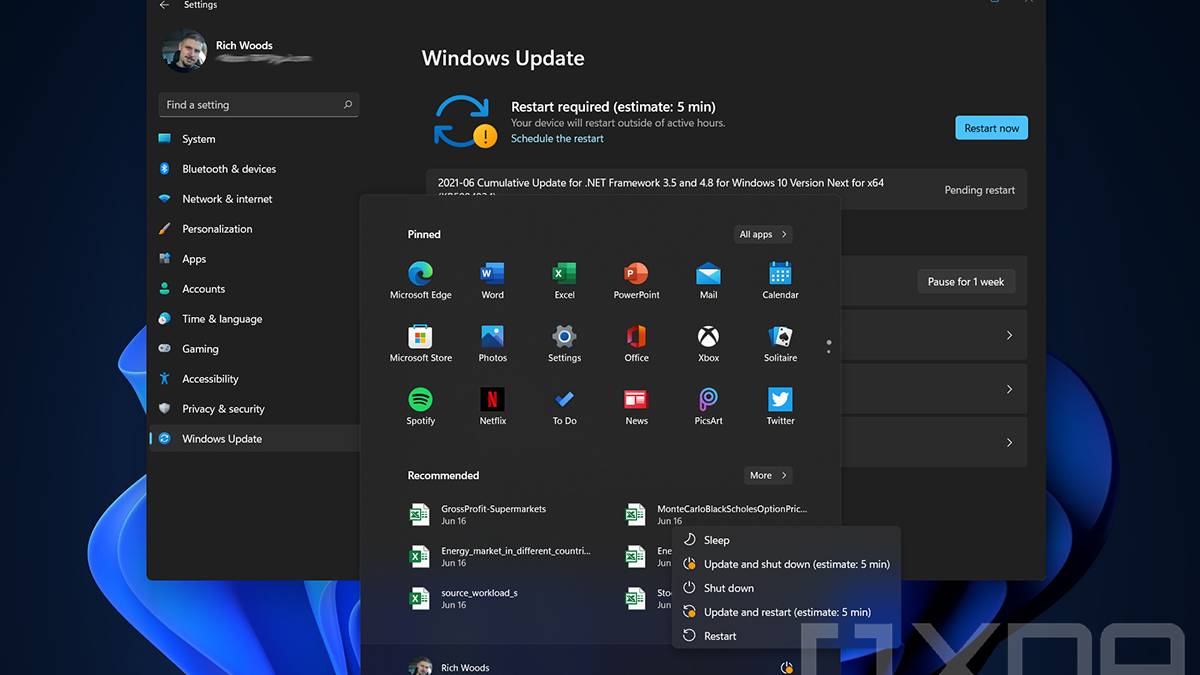Open Excel pinned app icon
Viewport: 1200px width, 675px height.
564,280
